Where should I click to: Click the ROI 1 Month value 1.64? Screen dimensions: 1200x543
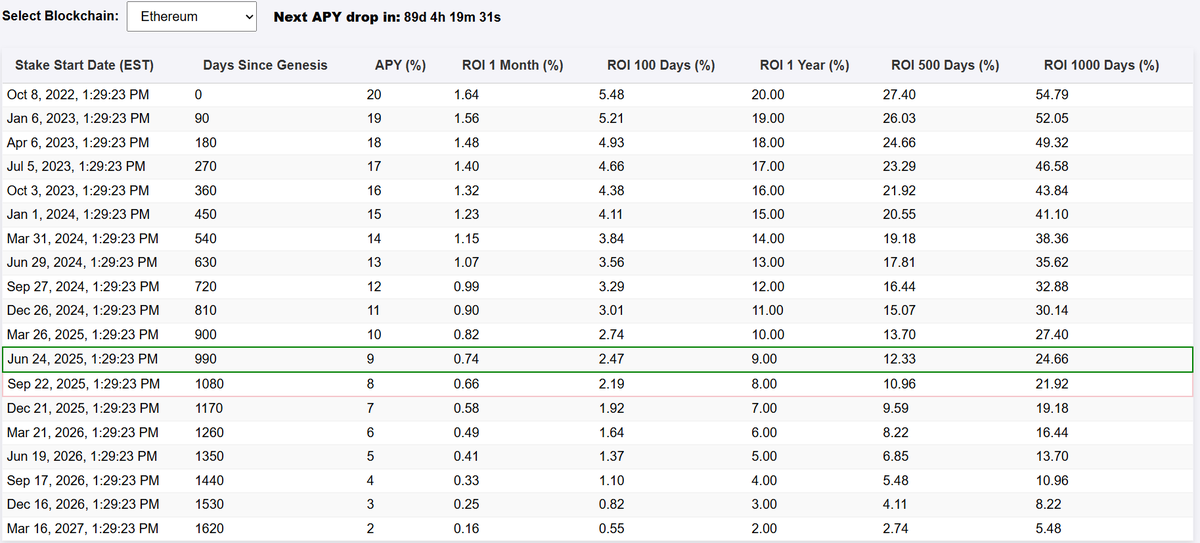466,94
